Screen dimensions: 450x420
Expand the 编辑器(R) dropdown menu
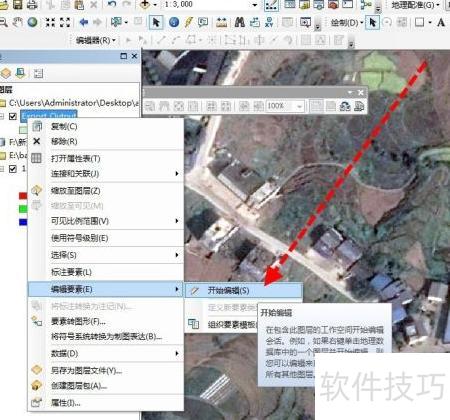(x=96, y=41)
